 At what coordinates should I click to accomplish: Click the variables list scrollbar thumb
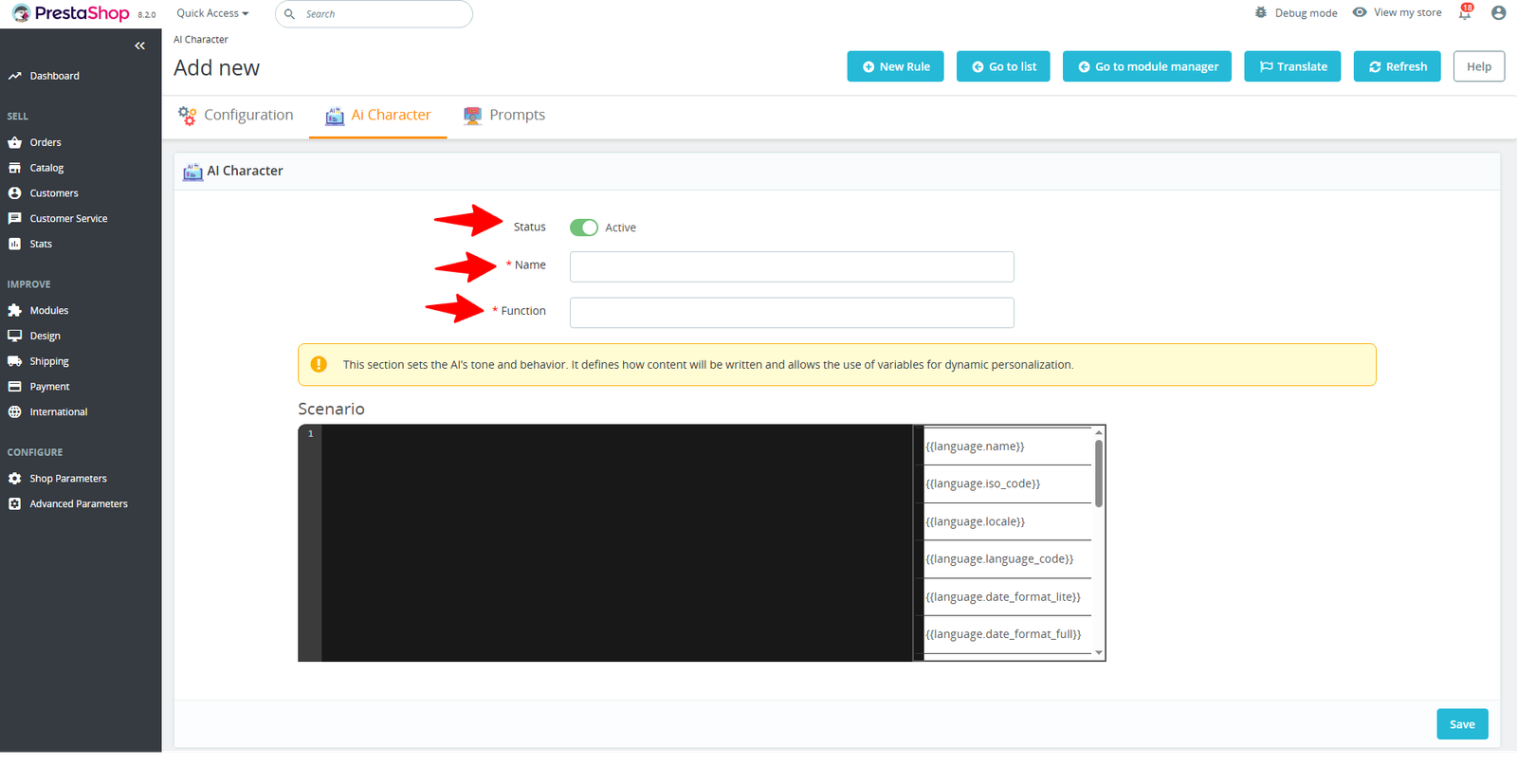(1099, 472)
